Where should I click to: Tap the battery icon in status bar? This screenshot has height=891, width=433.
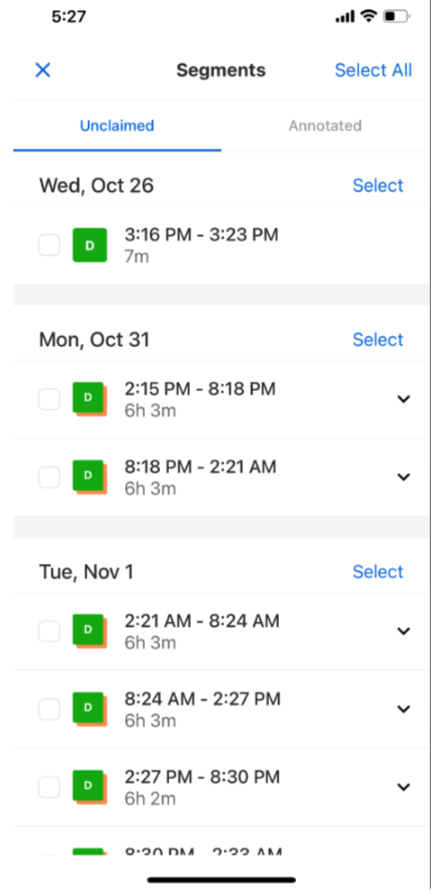(x=397, y=16)
